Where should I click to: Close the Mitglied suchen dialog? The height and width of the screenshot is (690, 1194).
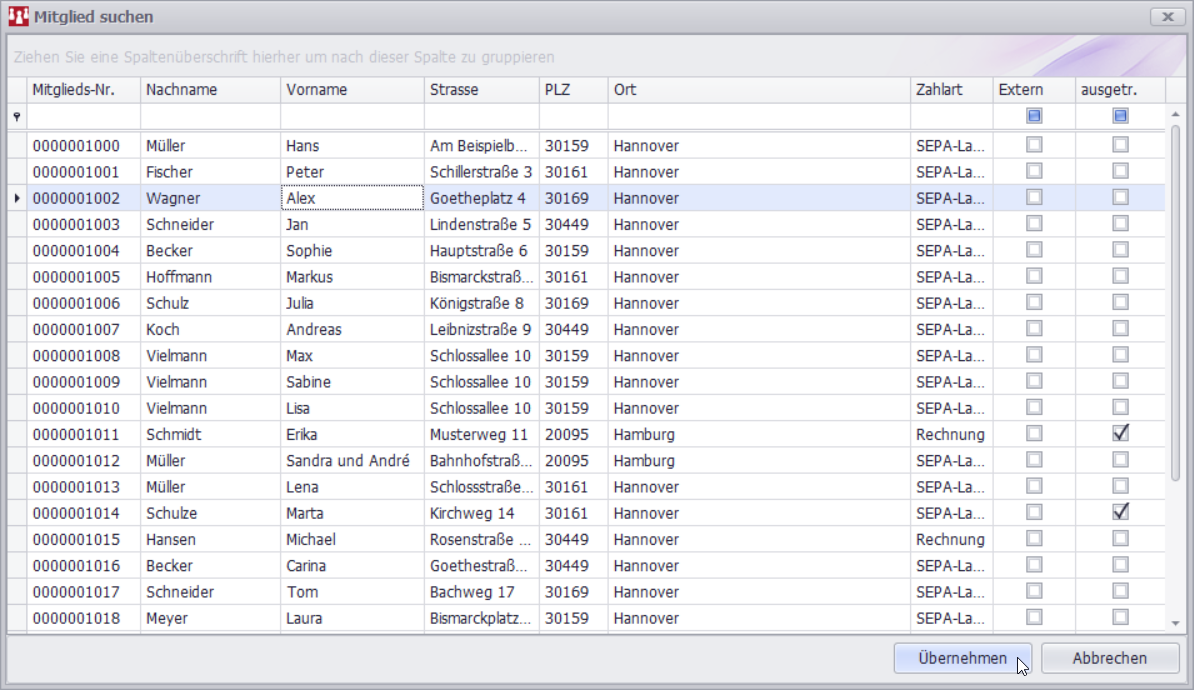click(x=1167, y=16)
